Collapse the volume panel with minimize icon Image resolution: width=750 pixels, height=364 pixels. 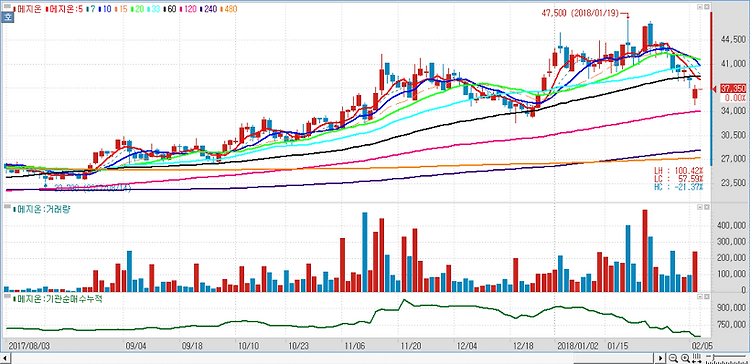[x=699, y=207]
